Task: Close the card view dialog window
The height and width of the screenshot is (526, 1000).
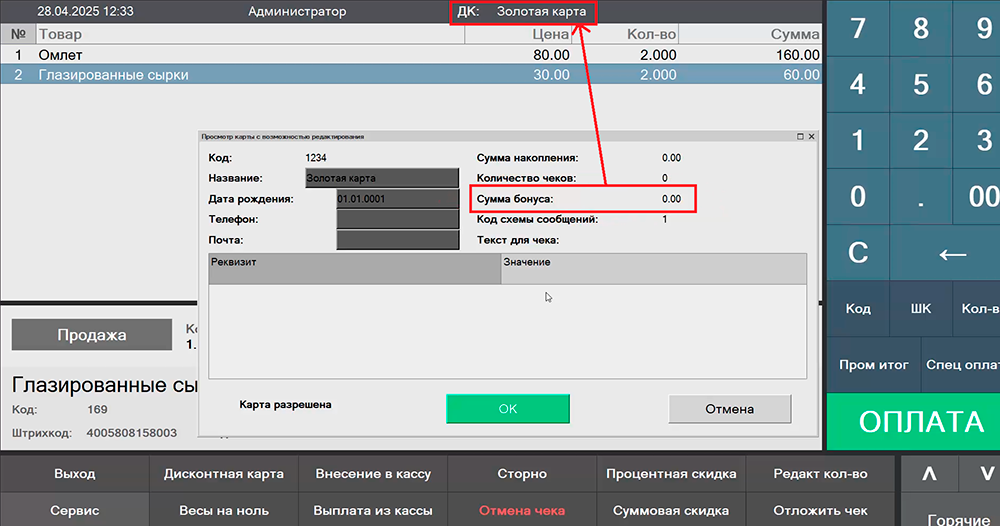Action: pos(811,136)
